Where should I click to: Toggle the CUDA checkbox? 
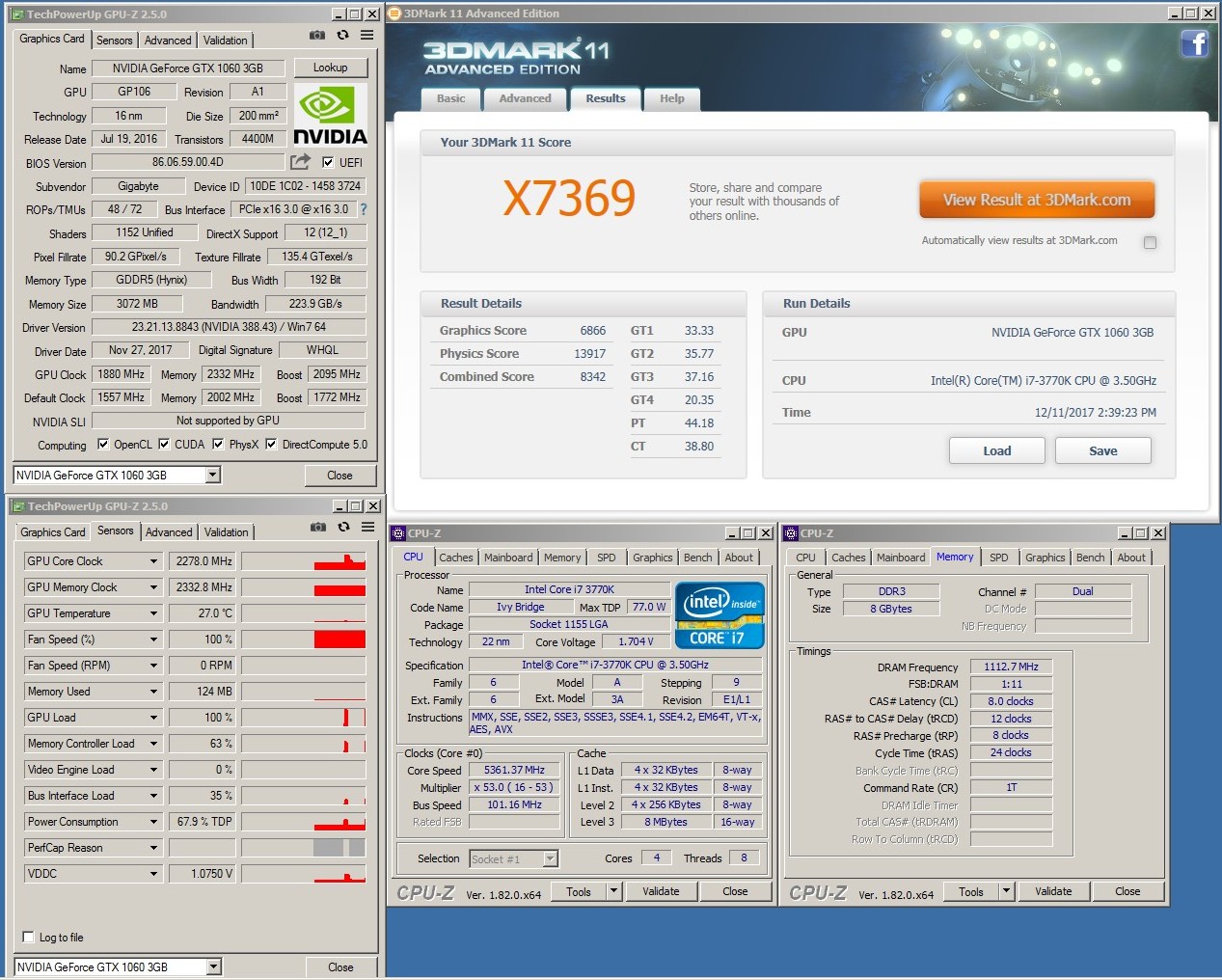click(x=164, y=445)
